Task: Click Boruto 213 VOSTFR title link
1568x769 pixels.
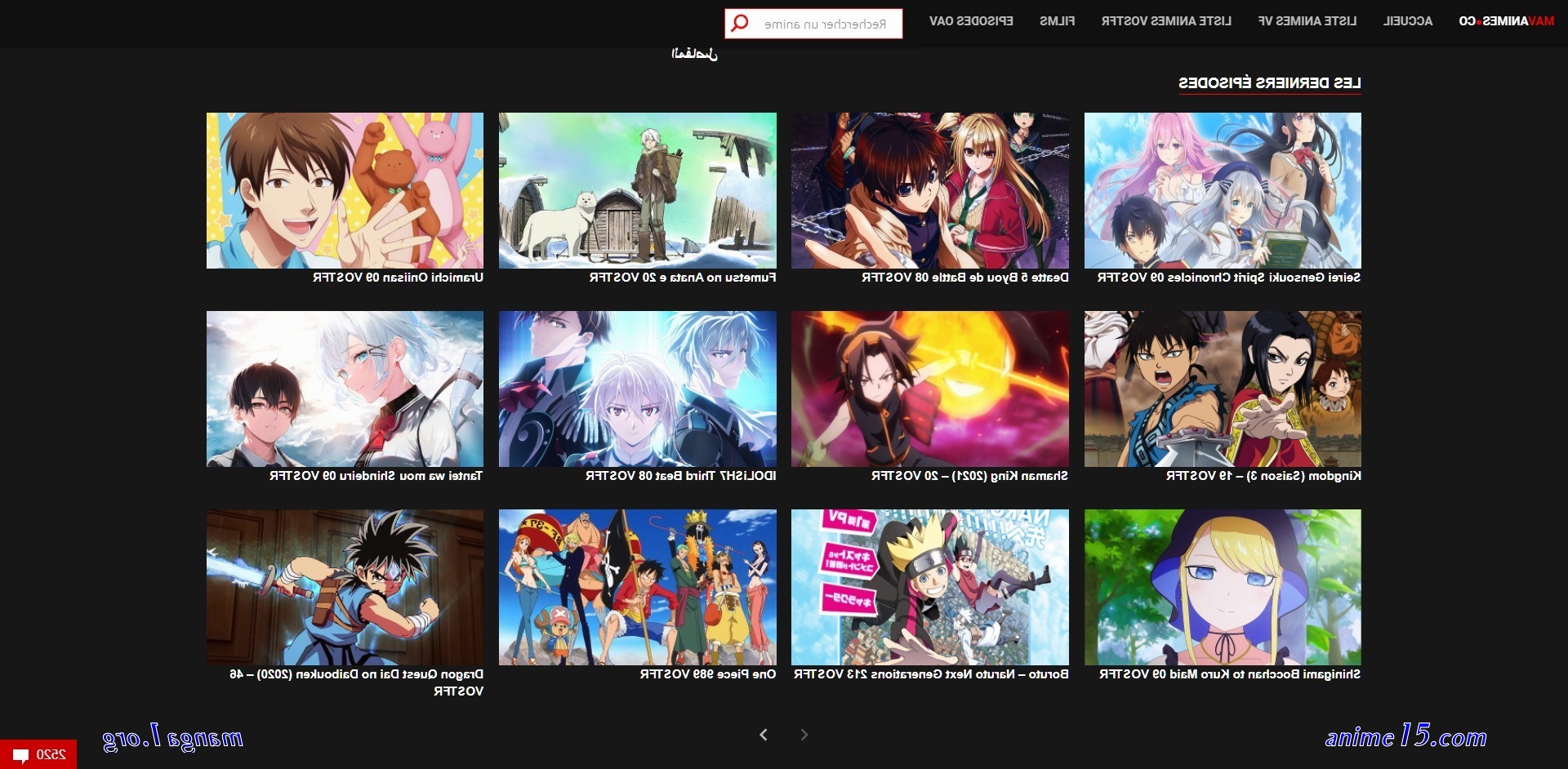Action: click(931, 674)
